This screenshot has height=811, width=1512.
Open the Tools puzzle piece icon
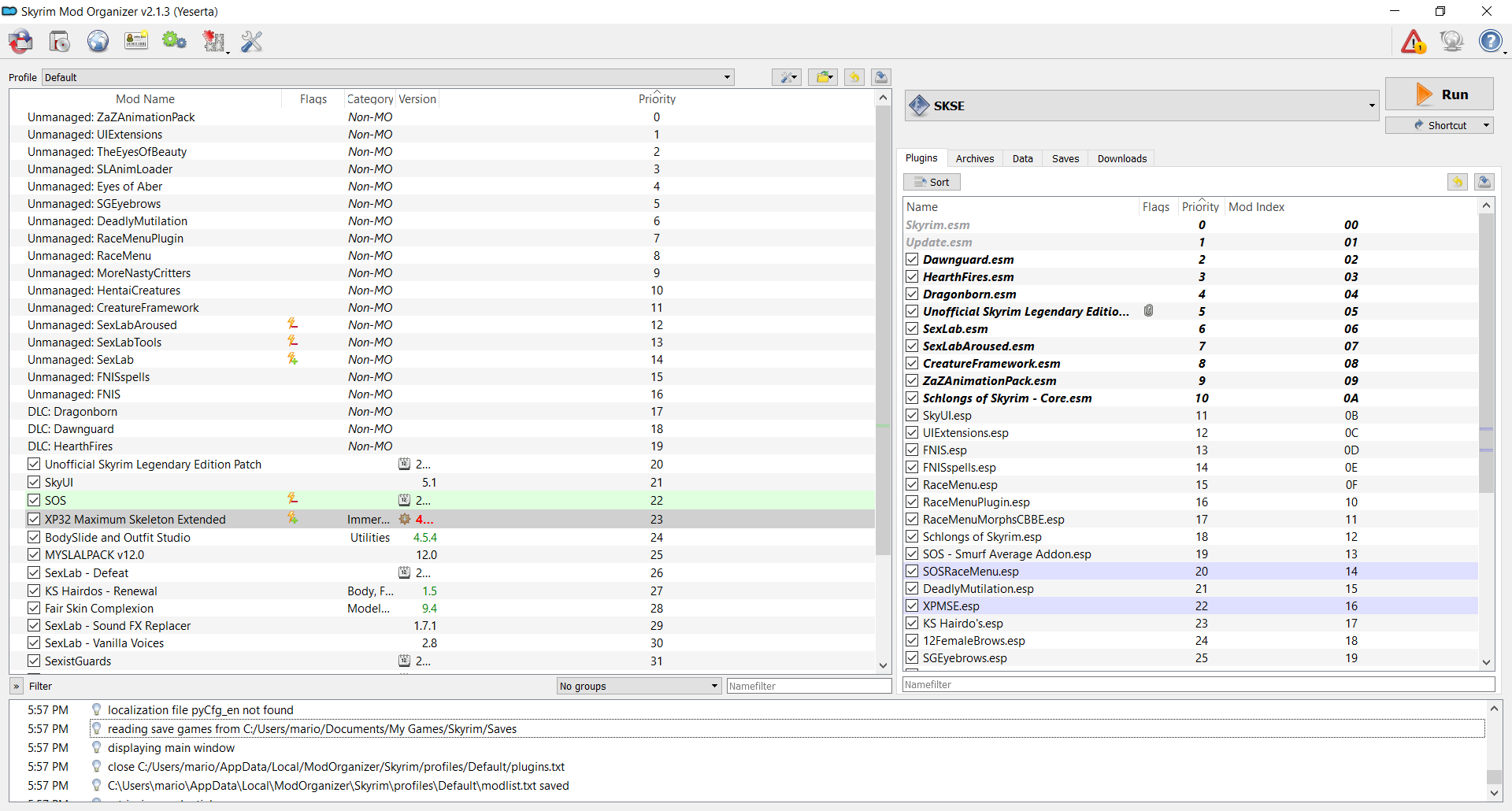coord(214,41)
